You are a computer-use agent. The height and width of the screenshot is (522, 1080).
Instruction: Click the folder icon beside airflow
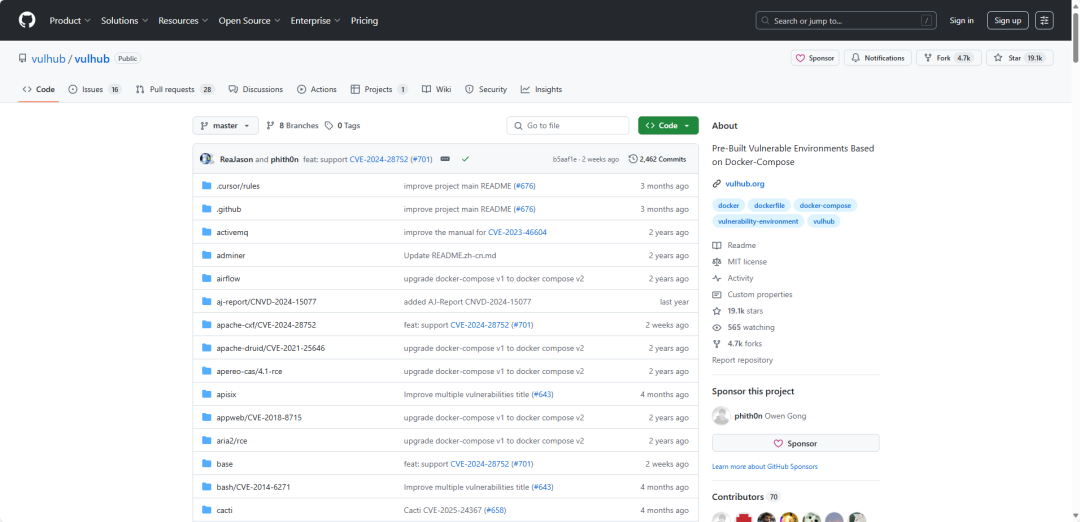pyautogui.click(x=206, y=278)
